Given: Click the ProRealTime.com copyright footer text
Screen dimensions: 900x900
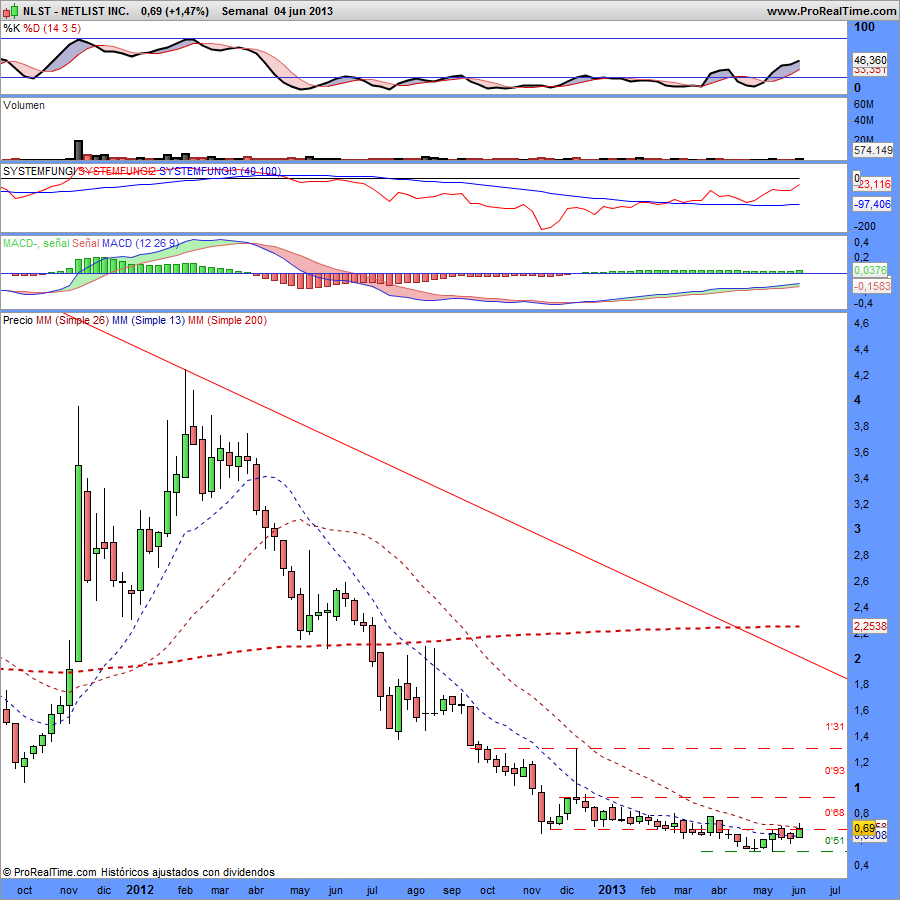Looking at the screenshot, I should 138,872.
